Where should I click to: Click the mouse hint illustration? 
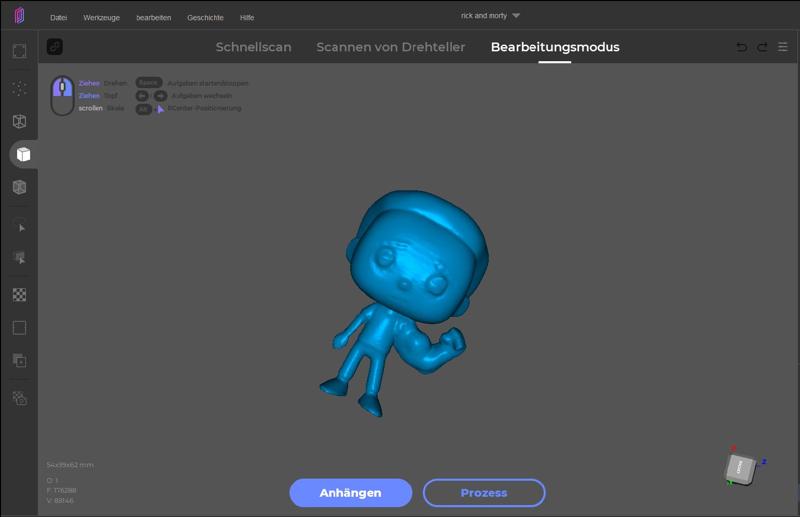click(62, 95)
